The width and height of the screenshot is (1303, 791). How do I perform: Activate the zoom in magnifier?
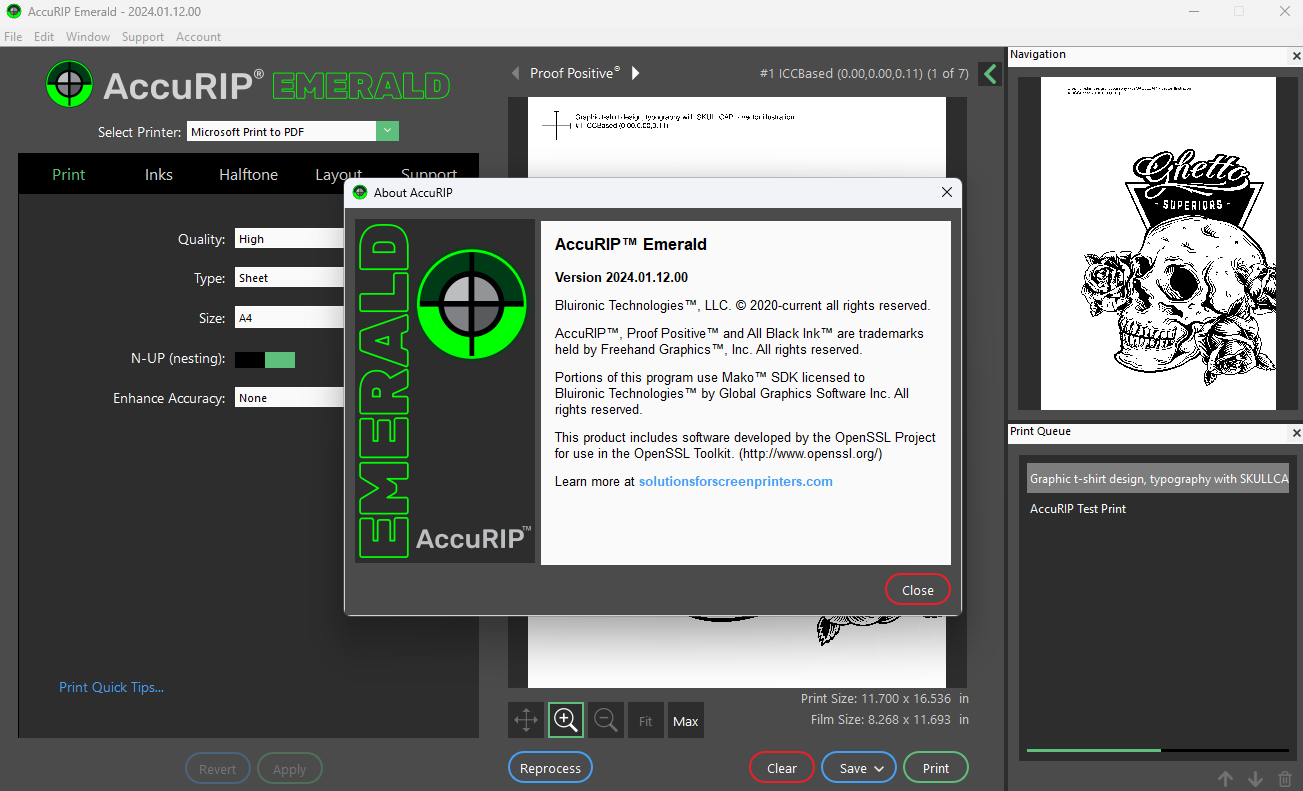point(566,720)
